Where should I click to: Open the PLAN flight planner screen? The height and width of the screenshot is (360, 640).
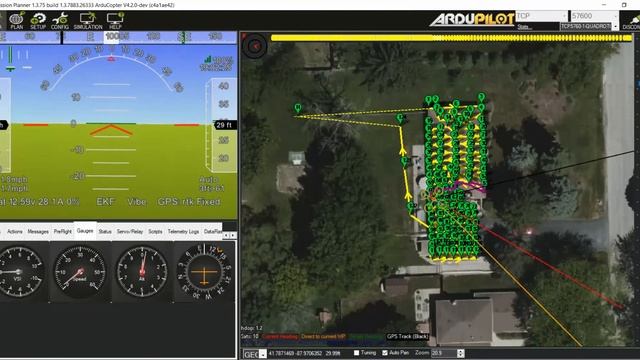(17, 21)
